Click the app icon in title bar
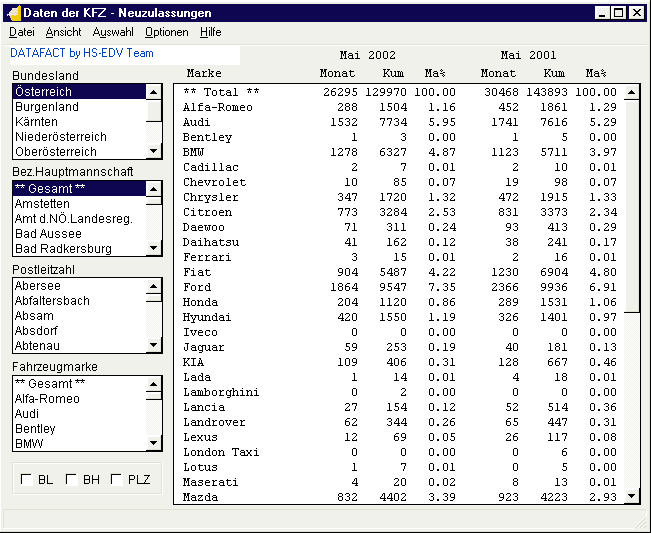Screen dimensions: 651x533 tap(13, 13)
